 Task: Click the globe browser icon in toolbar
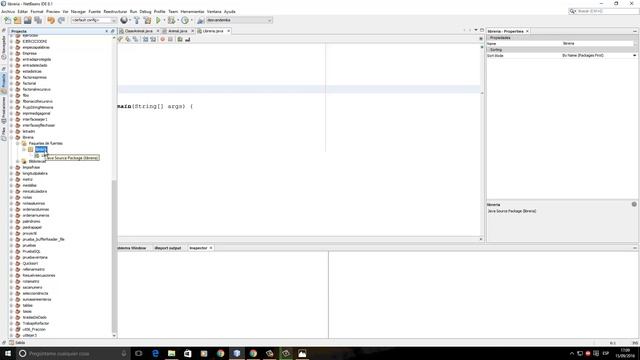pyautogui.click(x=124, y=20)
